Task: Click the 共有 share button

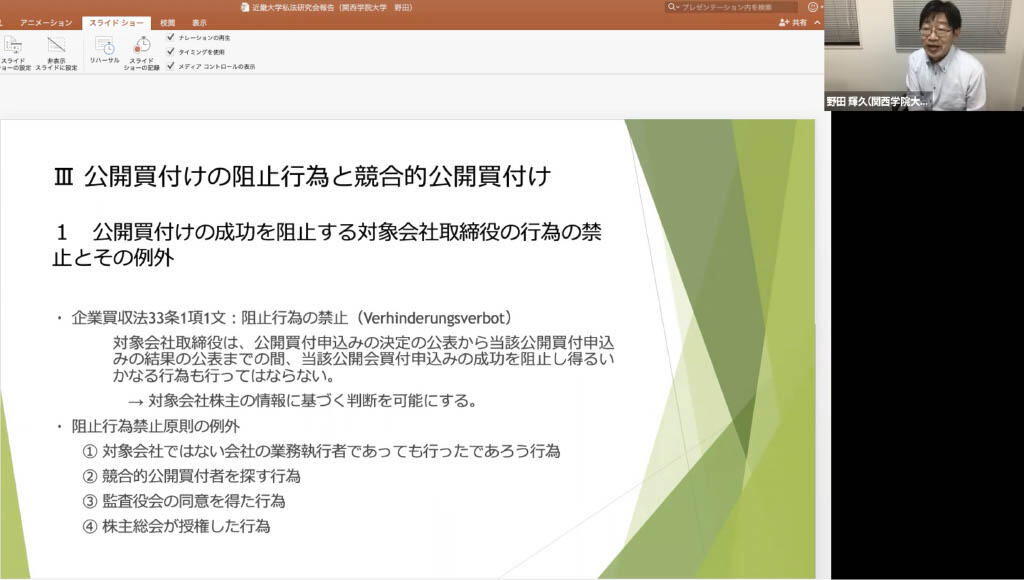Action: tap(792, 23)
